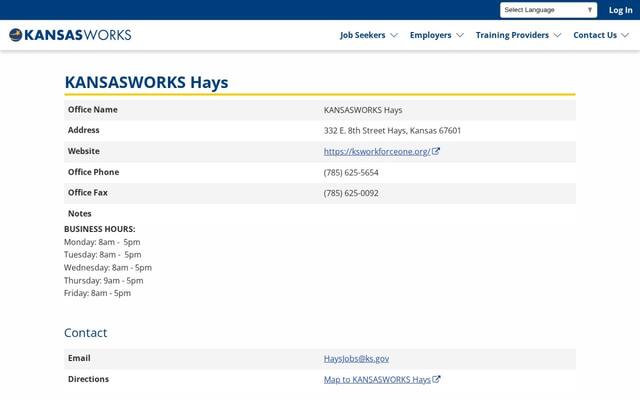Screen dimensions: 640x400
Task: Click the Office Phone label
Action: [93, 172]
